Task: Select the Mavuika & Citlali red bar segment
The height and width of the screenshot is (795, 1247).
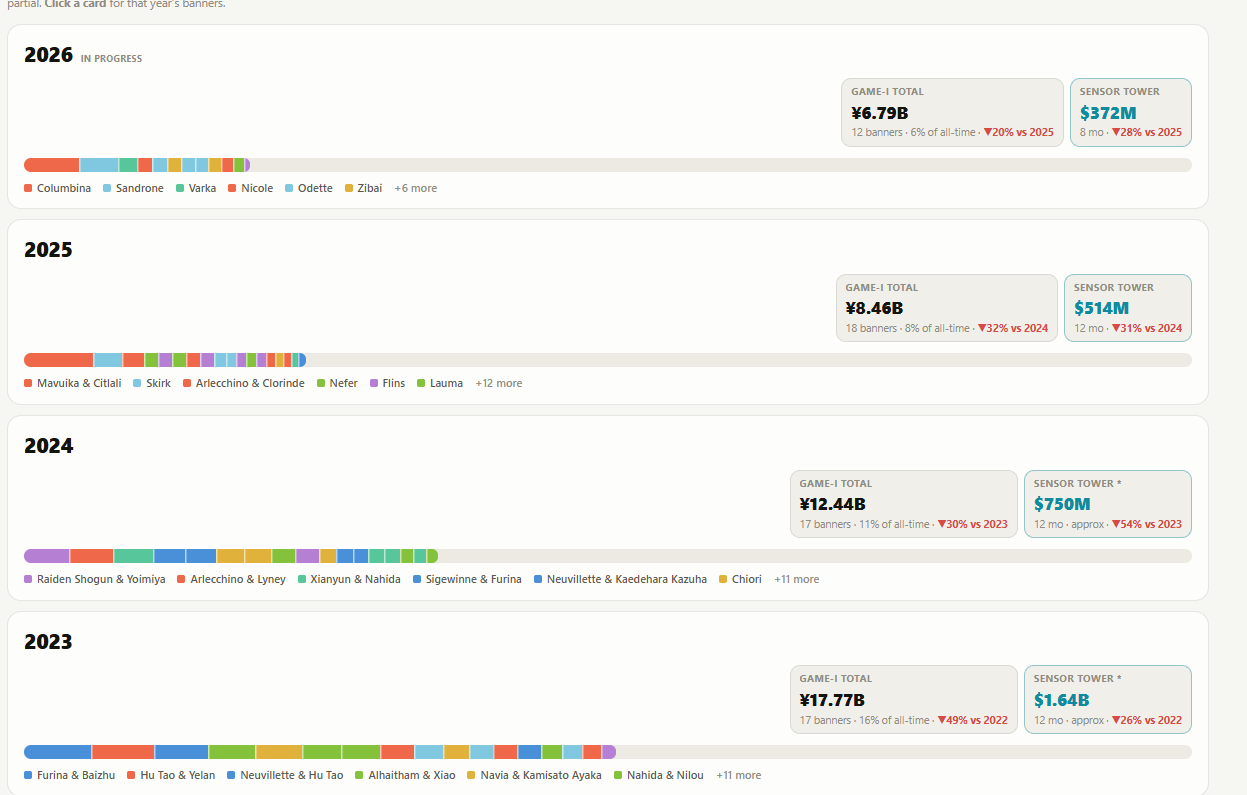Action: coord(59,360)
